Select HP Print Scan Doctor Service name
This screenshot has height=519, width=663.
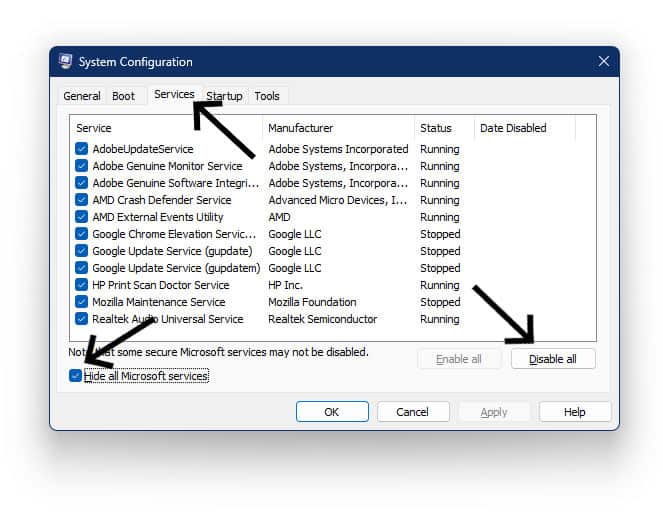[161, 285]
